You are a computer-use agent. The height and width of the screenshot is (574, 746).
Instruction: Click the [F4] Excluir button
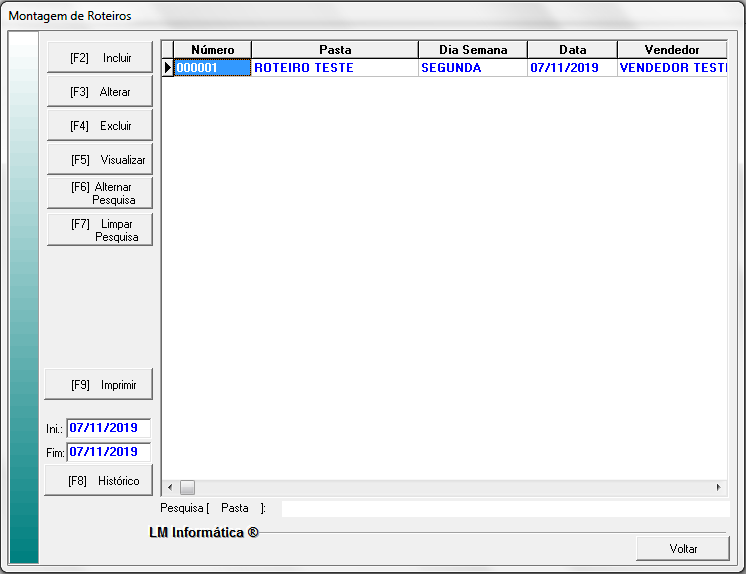tap(100, 126)
